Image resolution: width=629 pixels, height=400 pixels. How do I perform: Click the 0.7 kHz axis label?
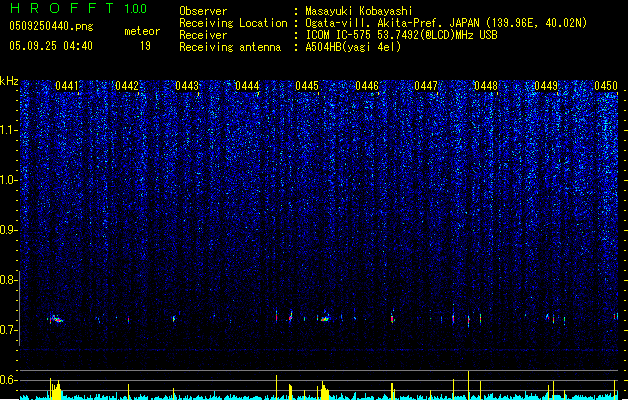8,330
